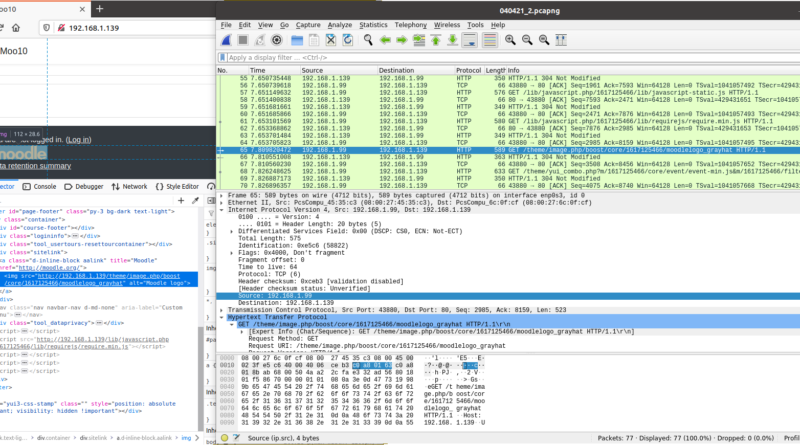The width and height of the screenshot is (800, 445).
Task: Switch to DevTools Debugger tab
Action: point(84,187)
